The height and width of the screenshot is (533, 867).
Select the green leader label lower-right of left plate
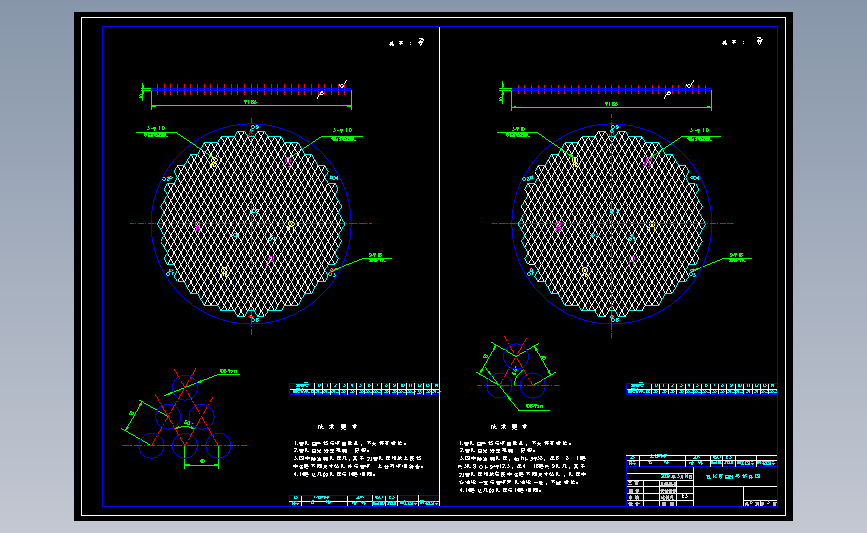(x=377, y=258)
